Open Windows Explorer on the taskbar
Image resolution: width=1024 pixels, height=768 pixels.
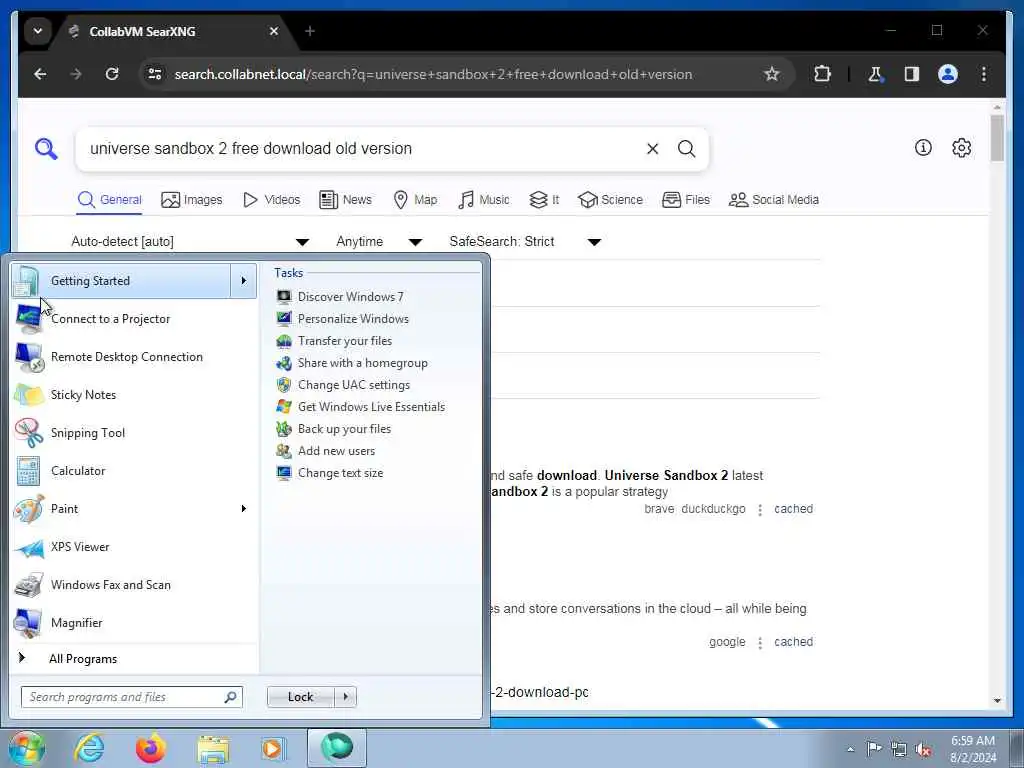tap(214, 748)
